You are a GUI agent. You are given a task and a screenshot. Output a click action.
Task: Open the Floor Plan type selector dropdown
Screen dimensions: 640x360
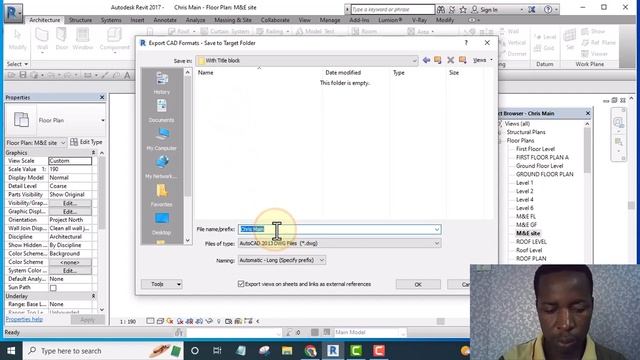(x=102, y=120)
